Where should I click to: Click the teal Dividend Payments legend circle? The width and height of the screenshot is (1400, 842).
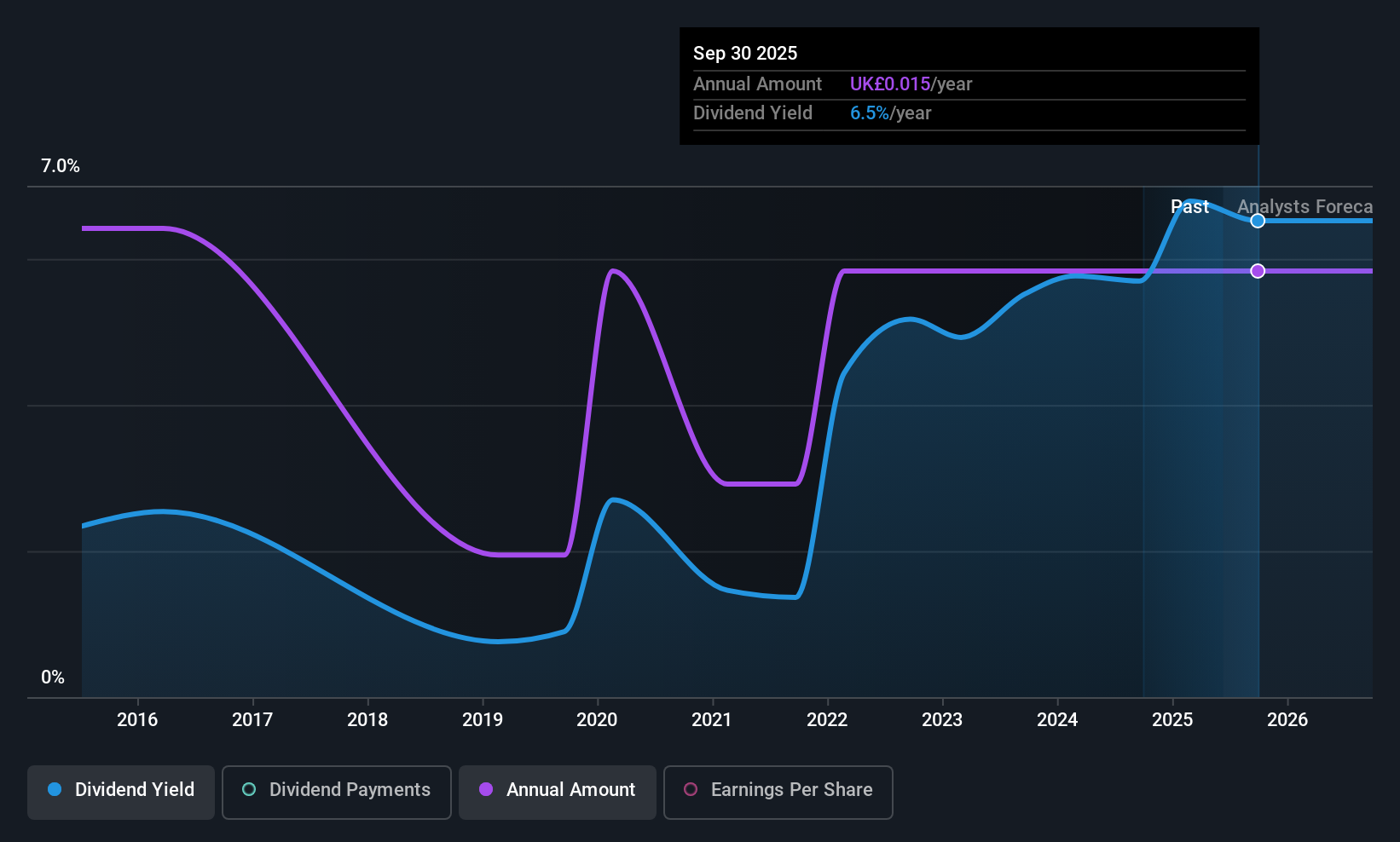click(249, 789)
